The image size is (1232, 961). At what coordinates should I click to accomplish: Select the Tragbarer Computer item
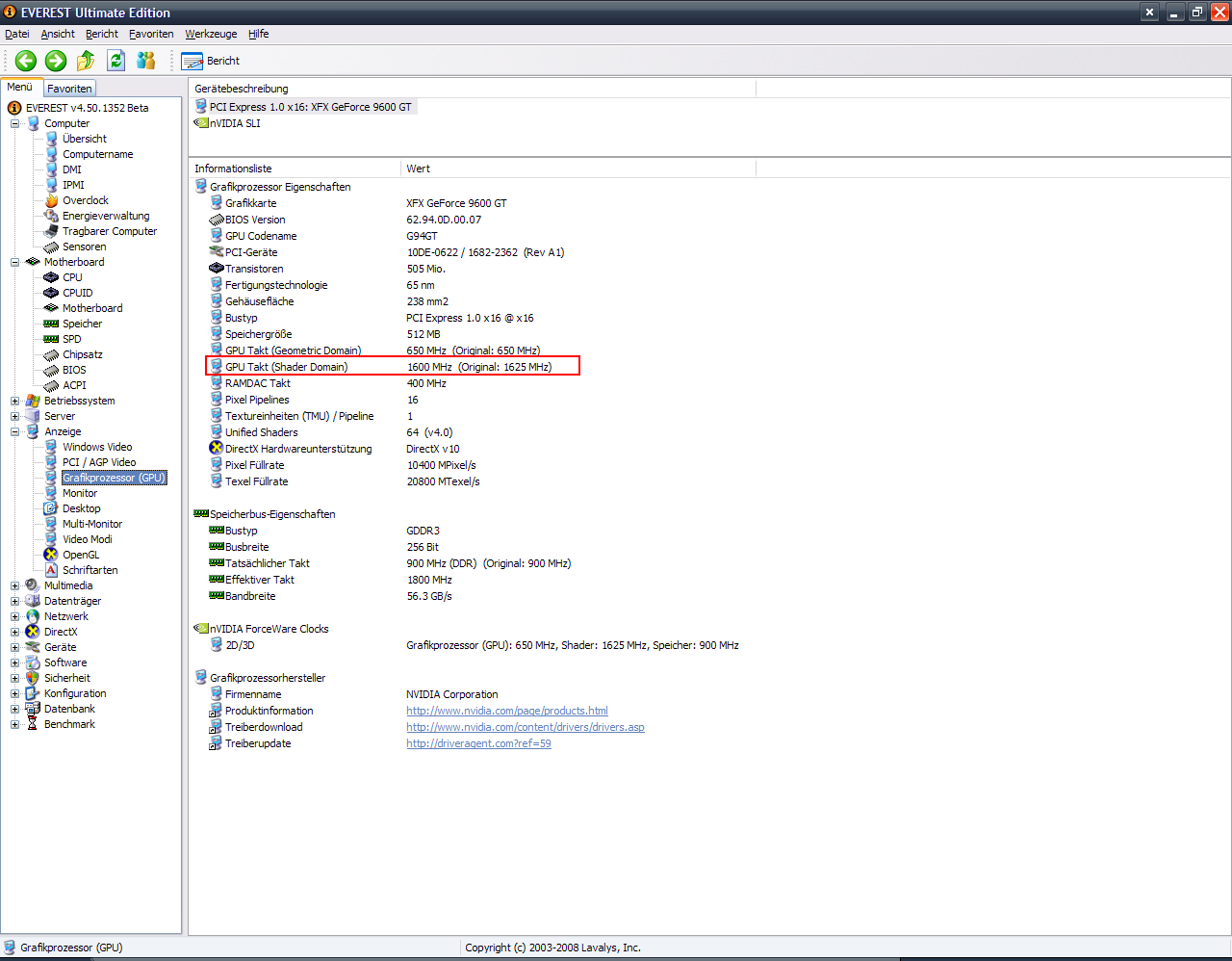(109, 231)
